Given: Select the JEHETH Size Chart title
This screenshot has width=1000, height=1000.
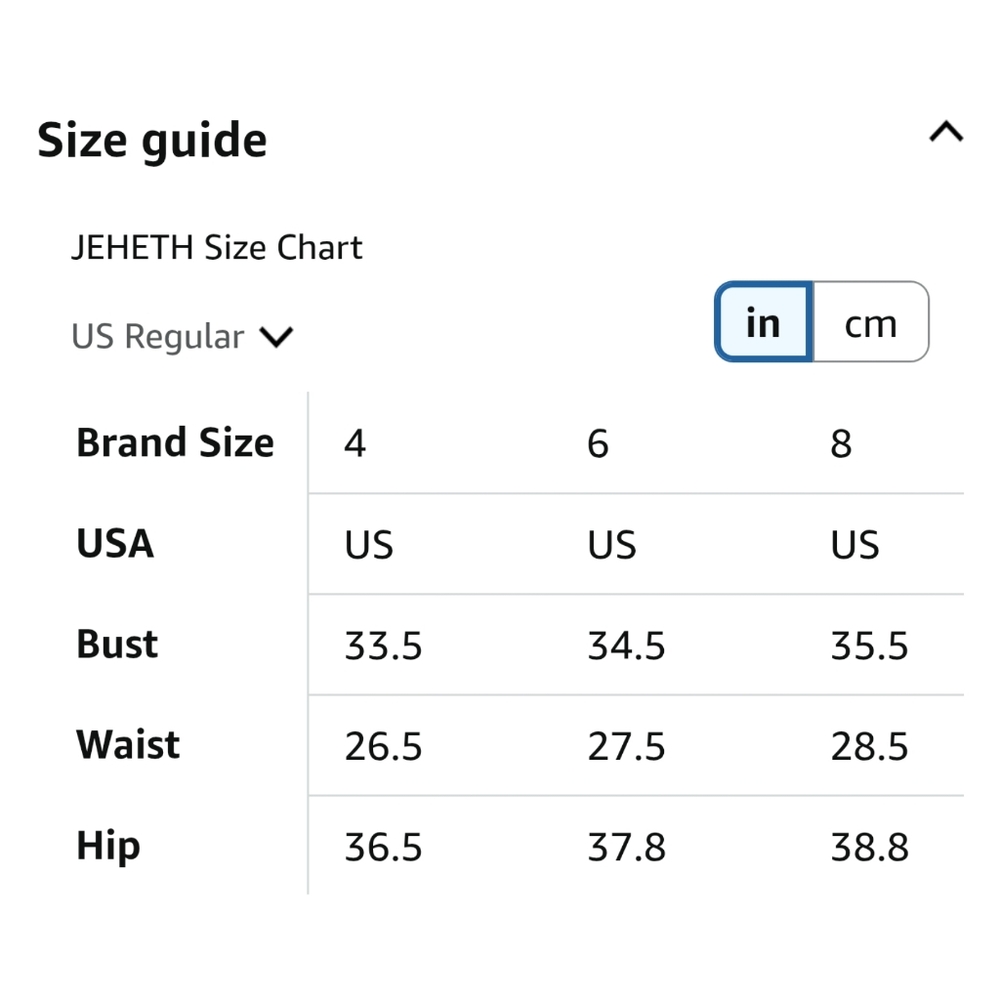Looking at the screenshot, I should click(217, 247).
